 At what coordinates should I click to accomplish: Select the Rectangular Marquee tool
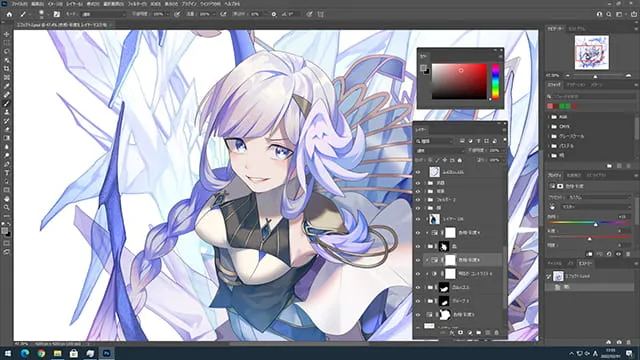click(x=7, y=43)
